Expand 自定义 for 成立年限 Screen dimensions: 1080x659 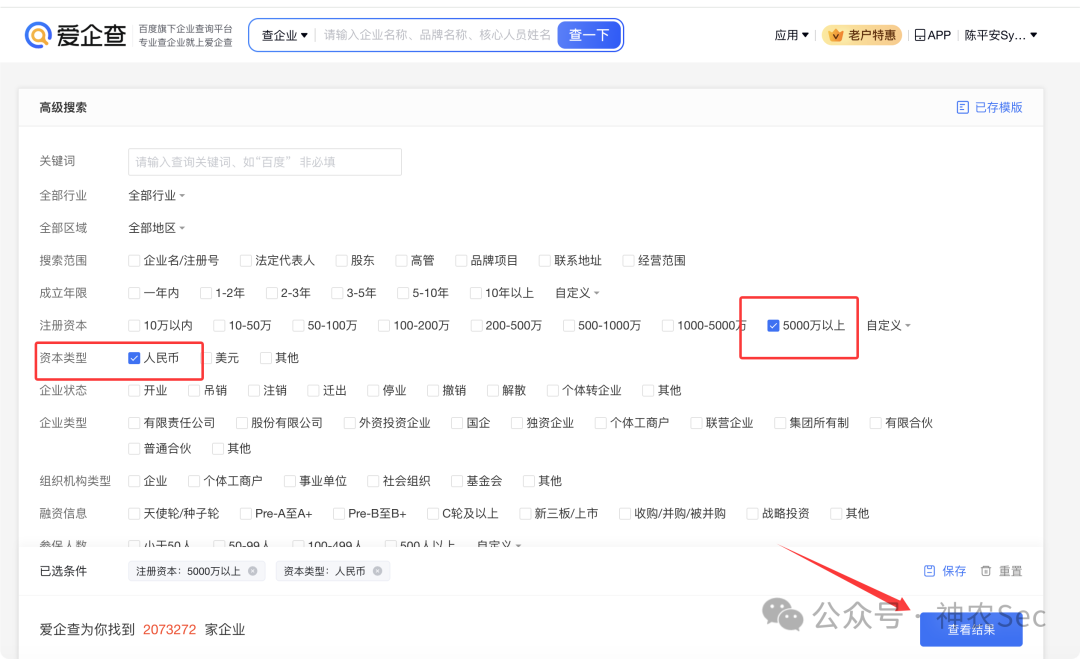(577, 293)
